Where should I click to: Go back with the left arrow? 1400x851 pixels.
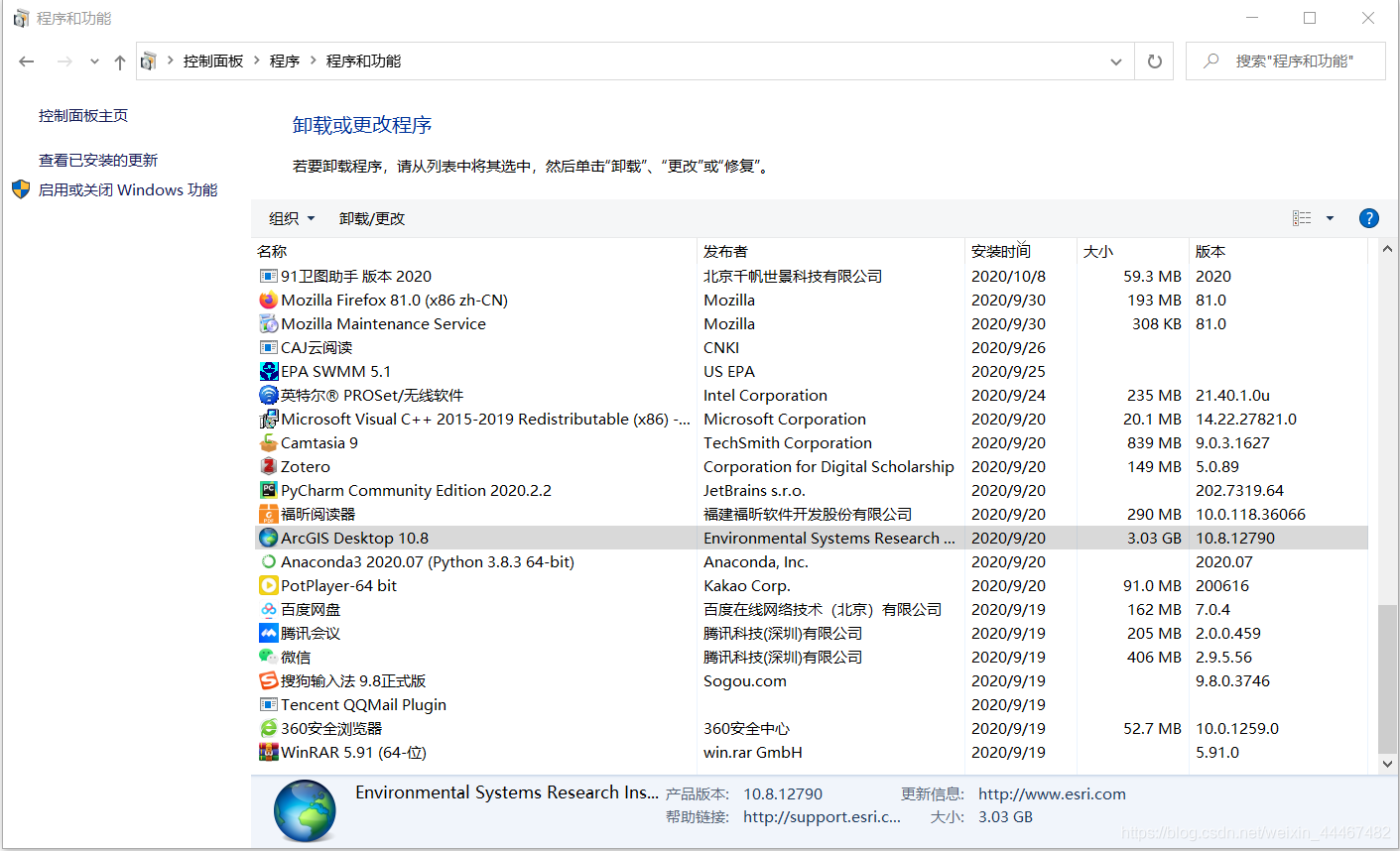27,61
